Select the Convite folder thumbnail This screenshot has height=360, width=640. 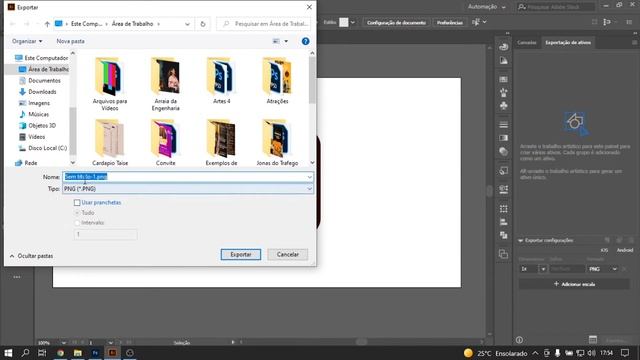pos(165,139)
